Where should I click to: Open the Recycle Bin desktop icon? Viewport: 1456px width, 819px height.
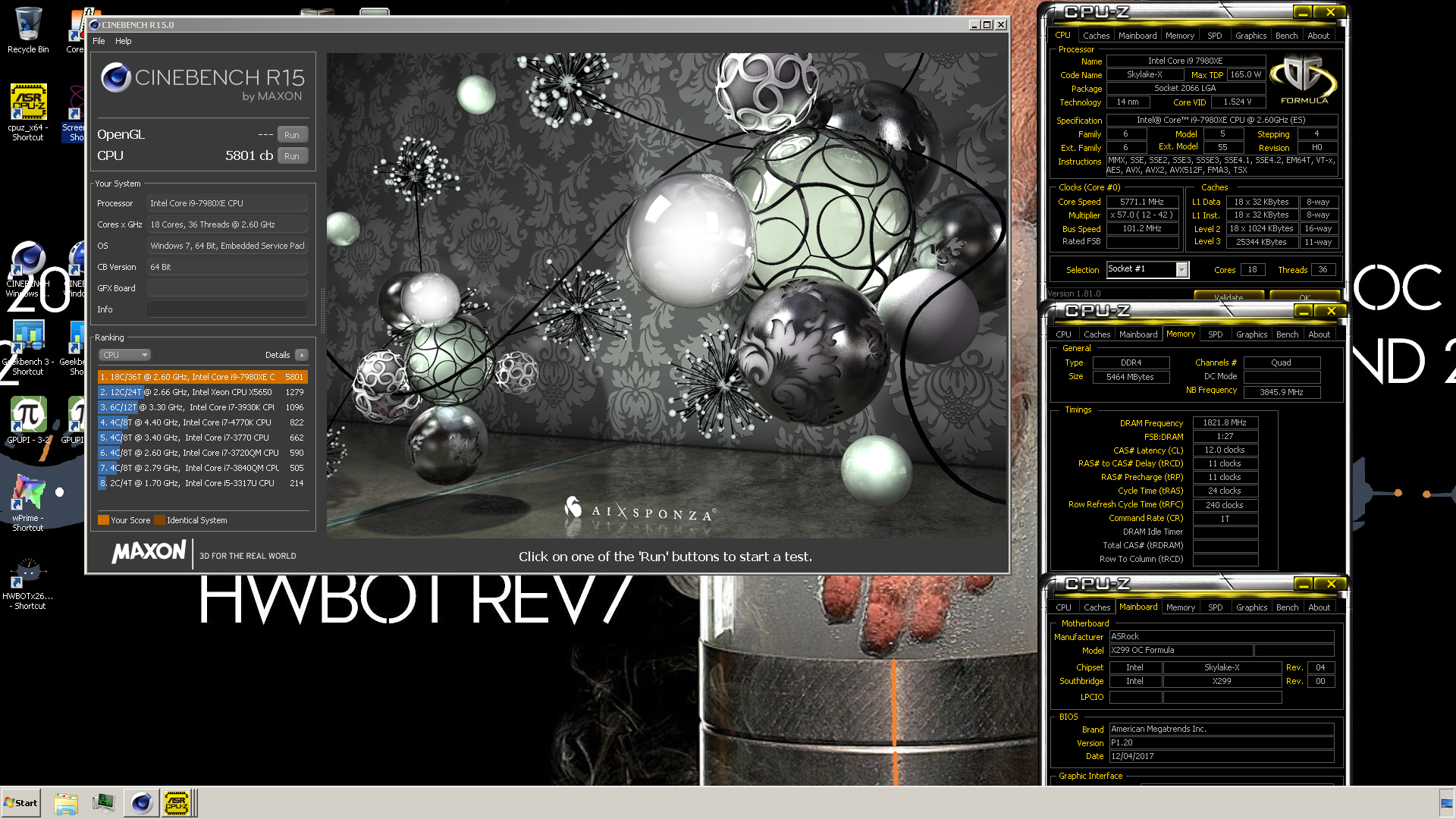tap(28, 30)
